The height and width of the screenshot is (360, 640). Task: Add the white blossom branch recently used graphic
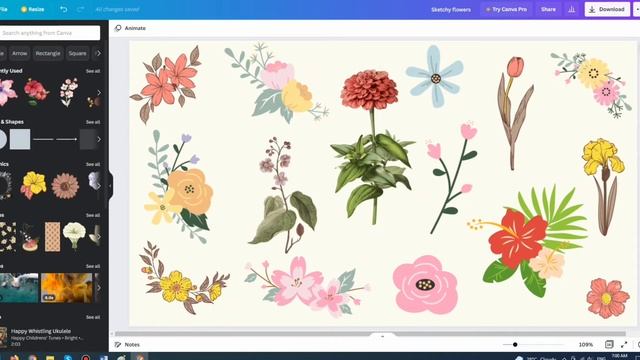69,93
